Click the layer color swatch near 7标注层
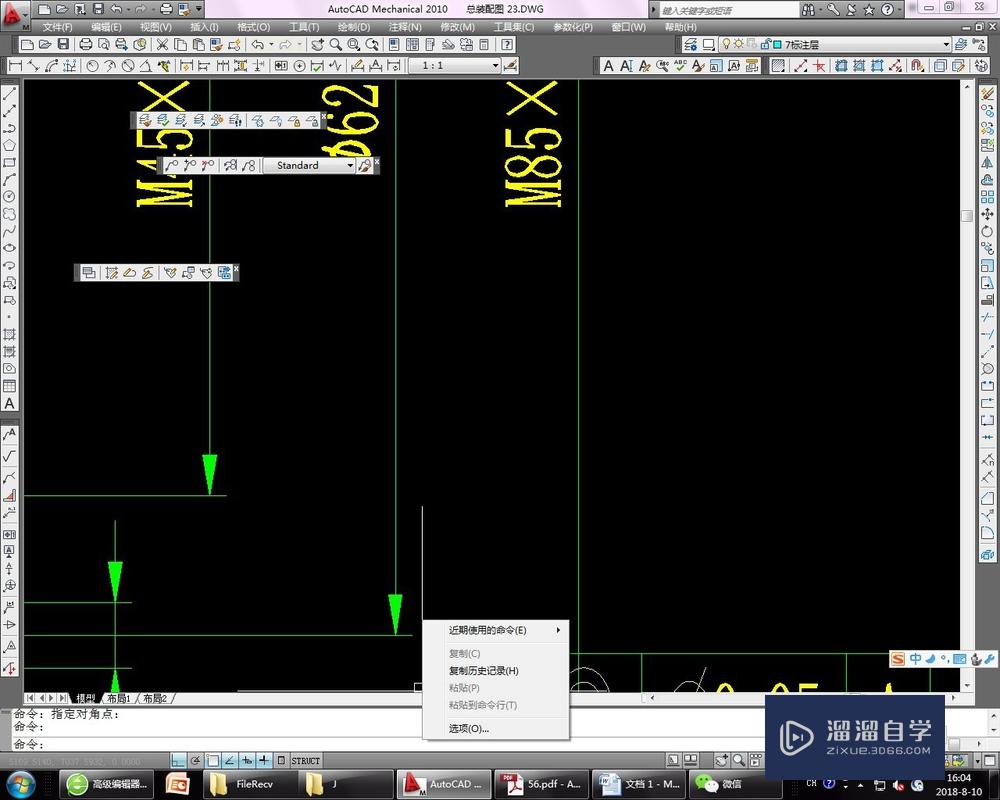1000x800 pixels. tap(776, 44)
